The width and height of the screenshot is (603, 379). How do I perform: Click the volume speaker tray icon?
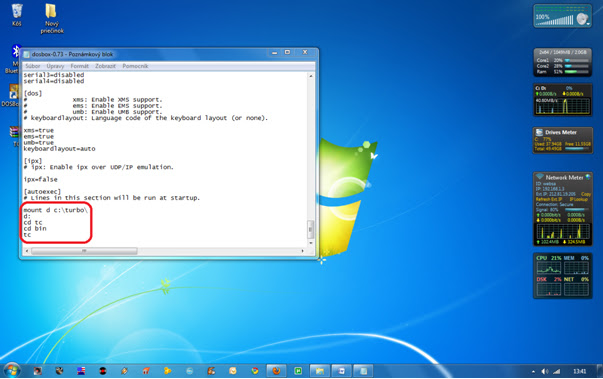coord(545,371)
